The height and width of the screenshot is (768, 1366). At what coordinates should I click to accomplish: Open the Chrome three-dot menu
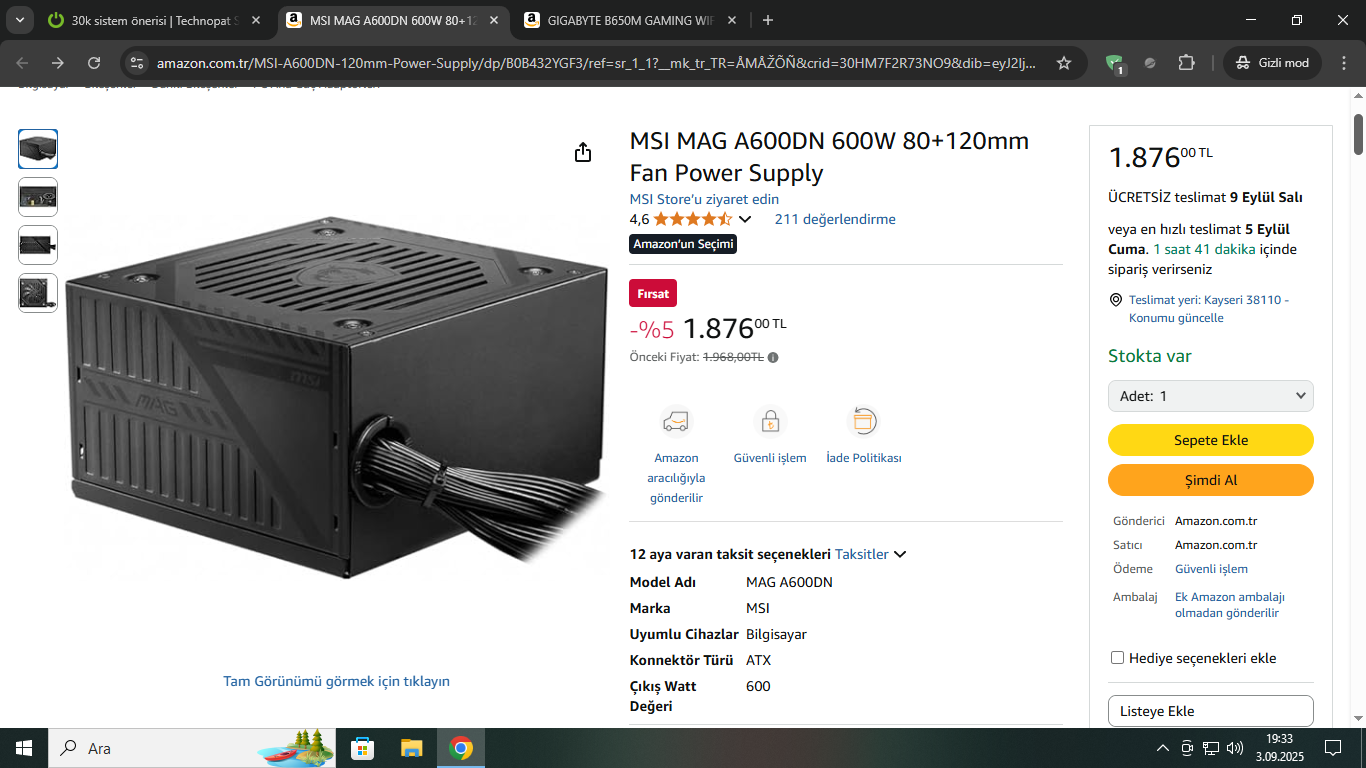(1343, 63)
